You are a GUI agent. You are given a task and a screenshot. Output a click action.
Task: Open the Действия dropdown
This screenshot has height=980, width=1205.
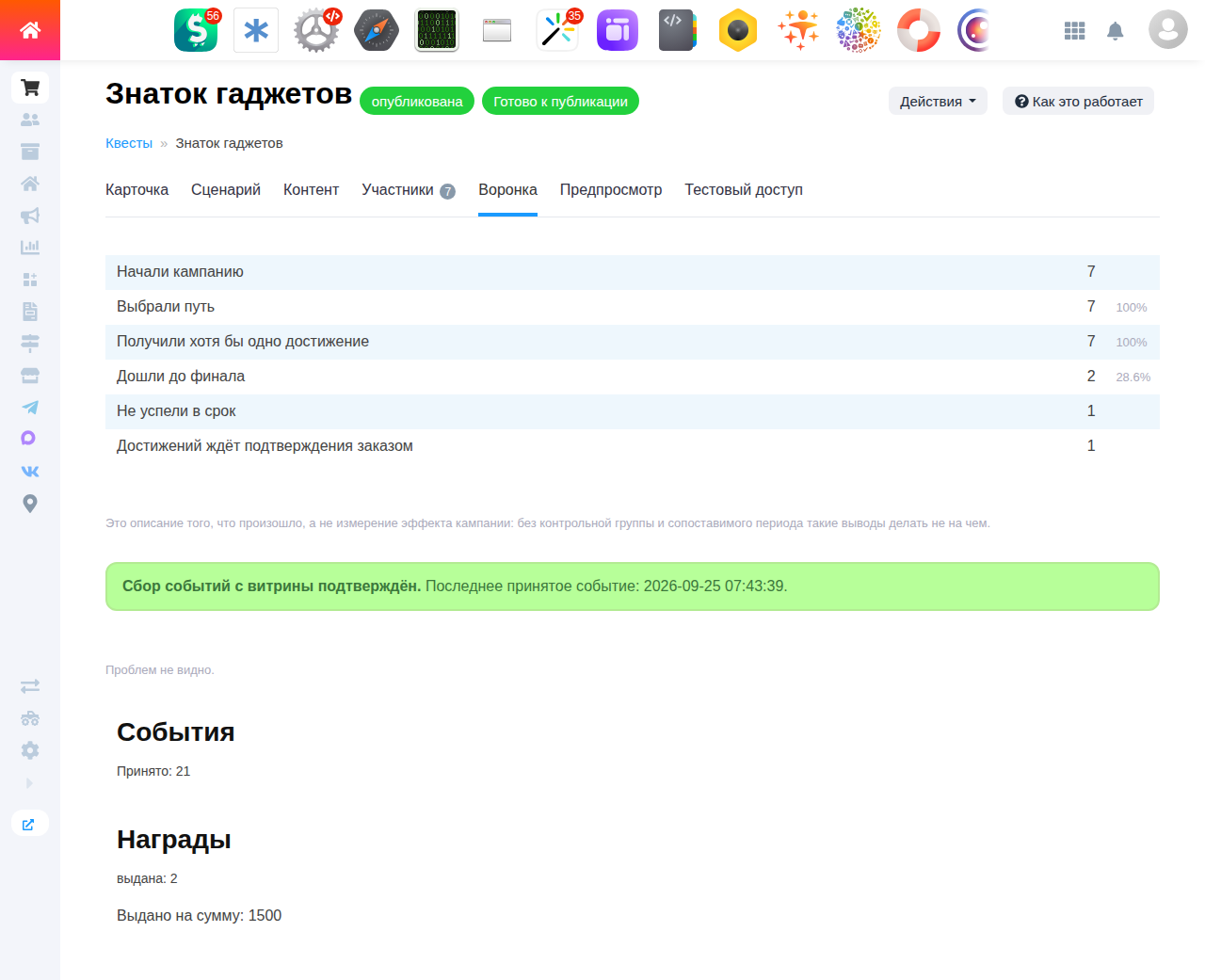point(938,101)
